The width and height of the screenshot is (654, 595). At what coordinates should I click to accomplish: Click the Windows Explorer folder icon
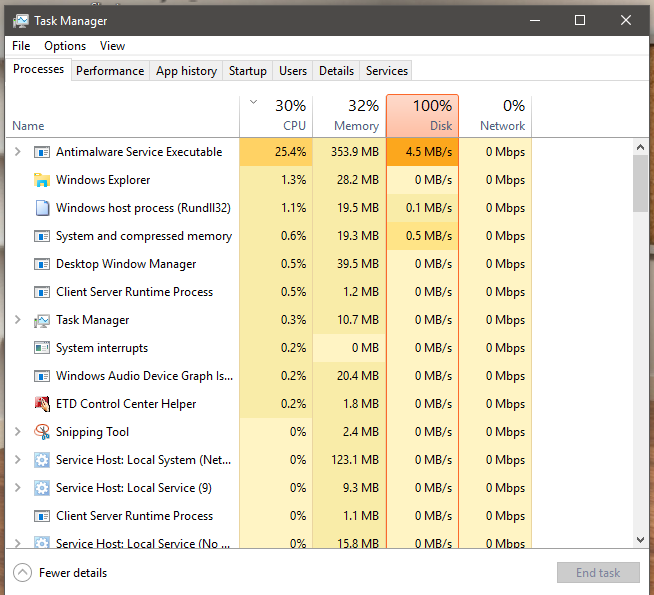click(x=42, y=180)
